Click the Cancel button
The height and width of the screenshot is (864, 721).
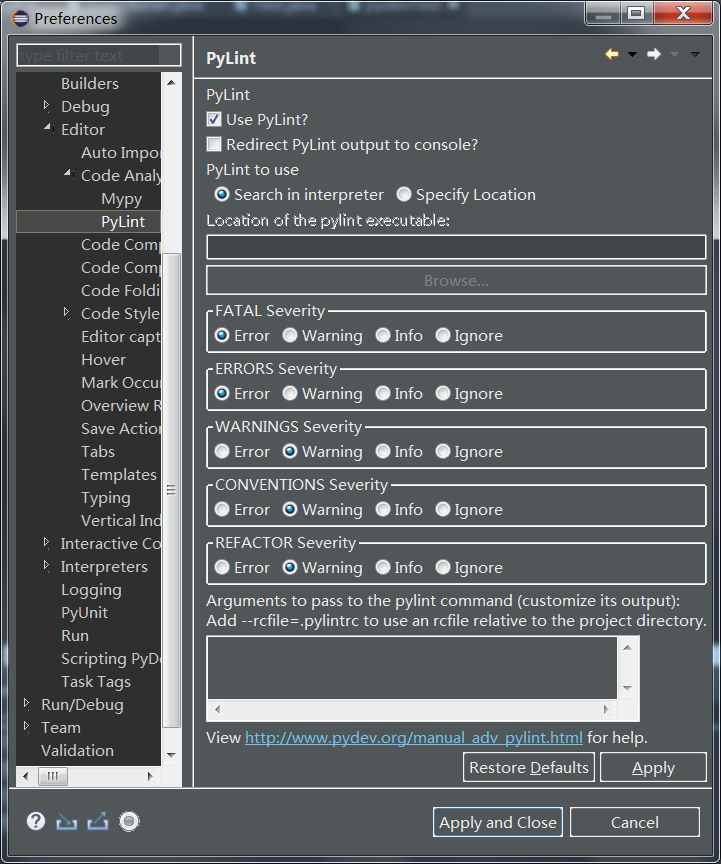click(634, 822)
